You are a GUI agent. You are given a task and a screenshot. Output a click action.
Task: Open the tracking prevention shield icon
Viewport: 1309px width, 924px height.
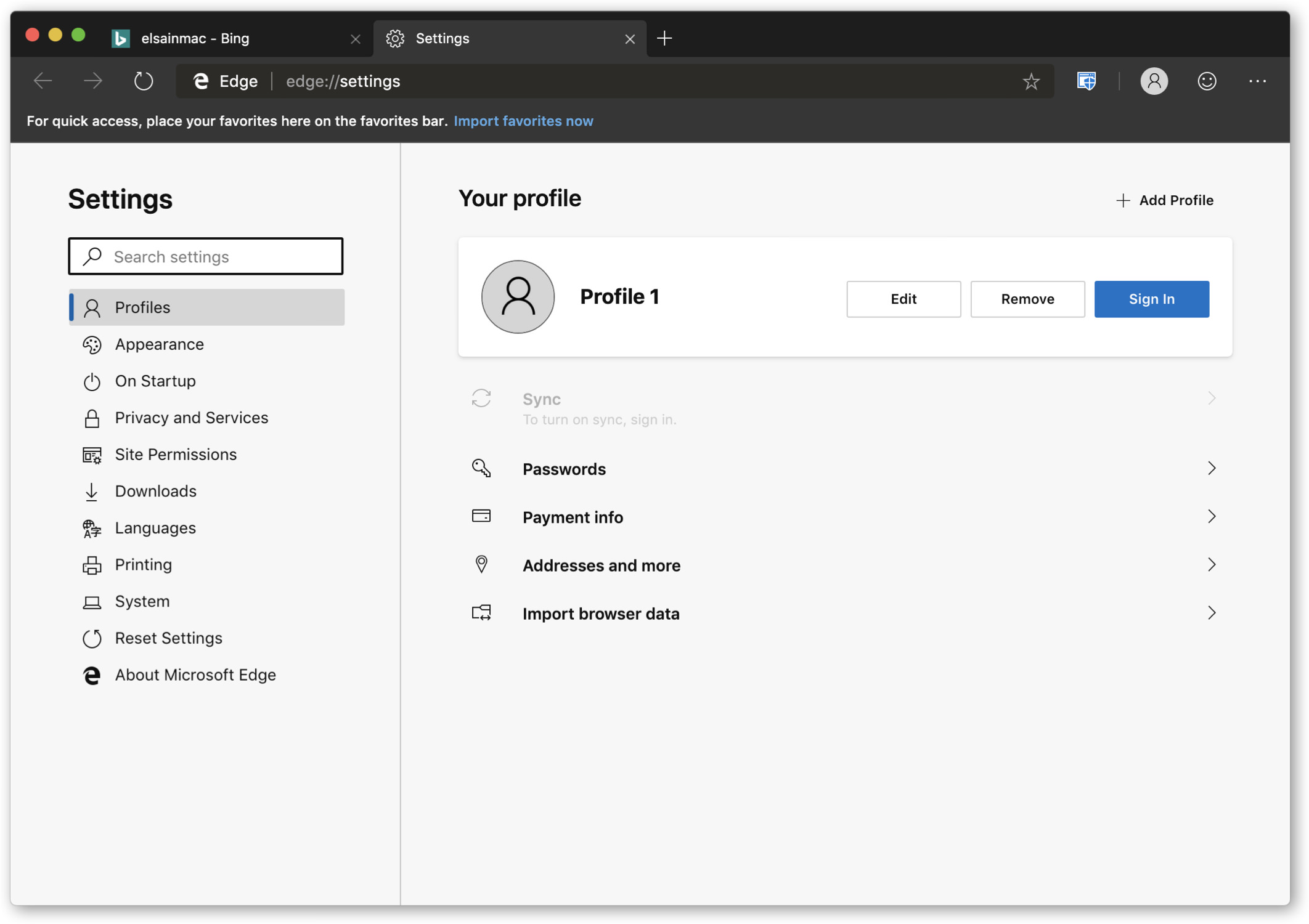click(1086, 81)
